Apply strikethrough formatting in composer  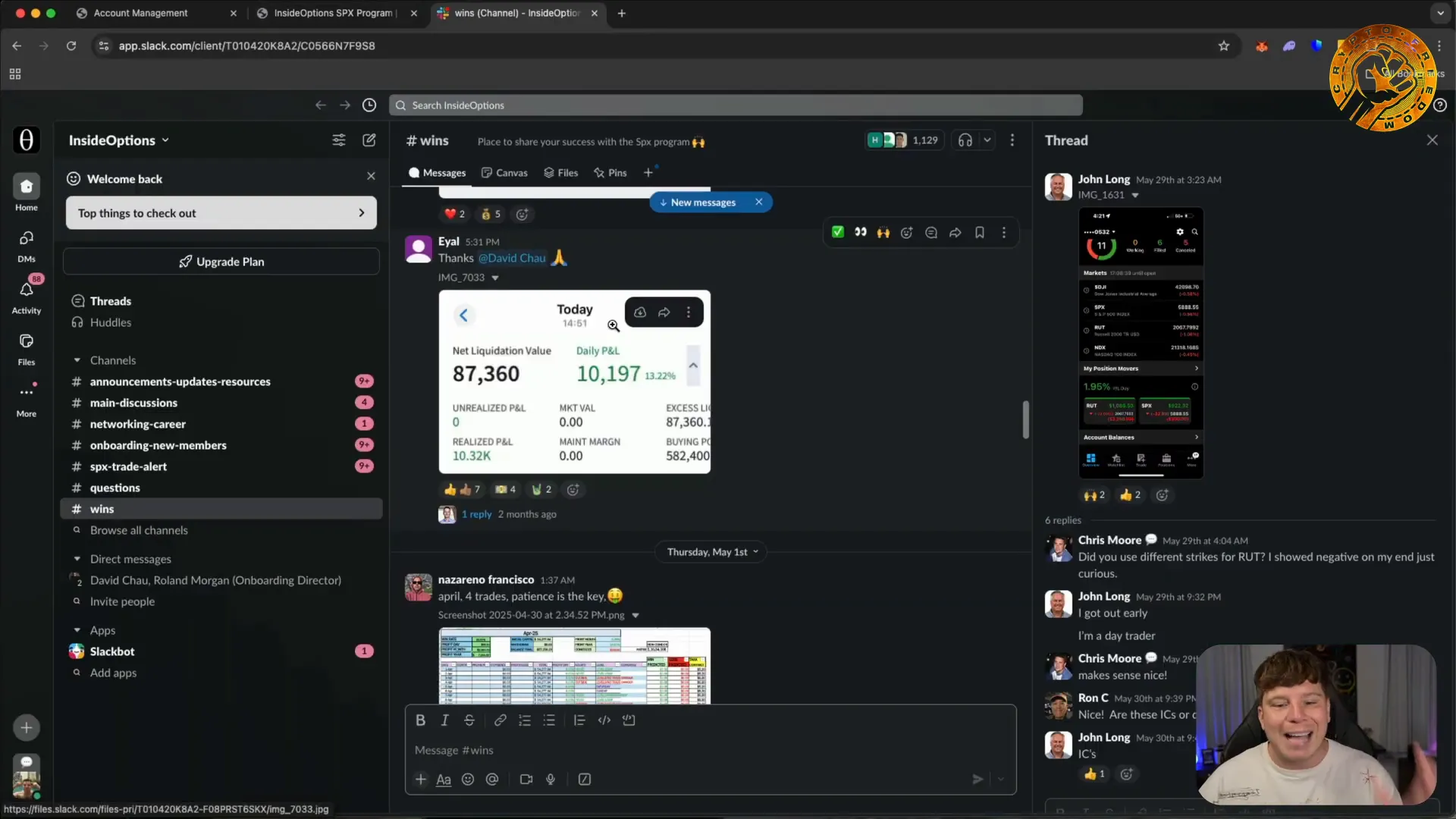[469, 720]
